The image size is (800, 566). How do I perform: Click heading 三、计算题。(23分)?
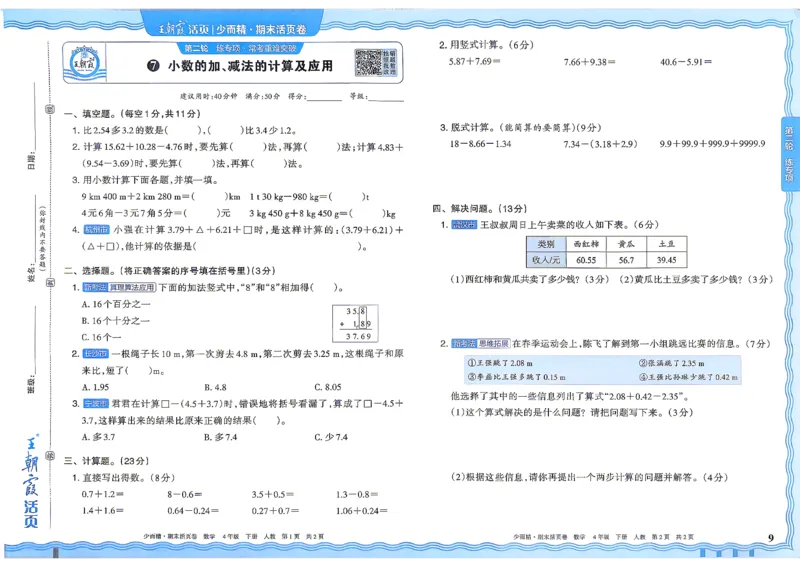[x=106, y=461]
